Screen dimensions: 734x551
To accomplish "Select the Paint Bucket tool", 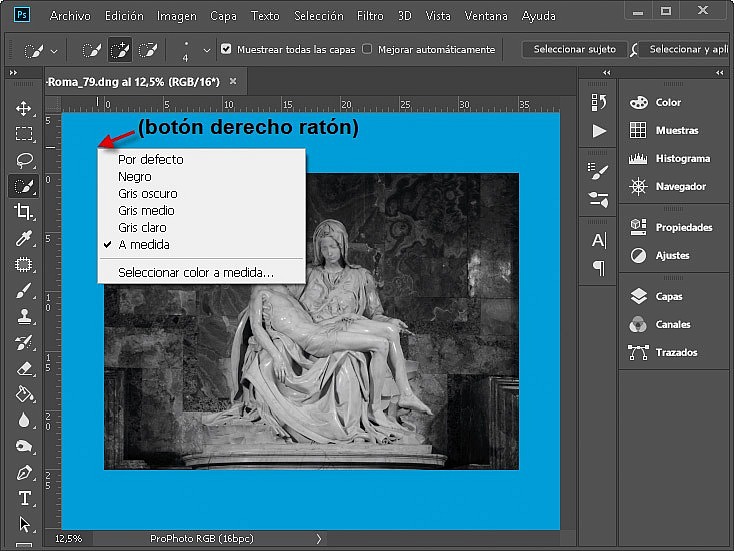I will point(23,394).
